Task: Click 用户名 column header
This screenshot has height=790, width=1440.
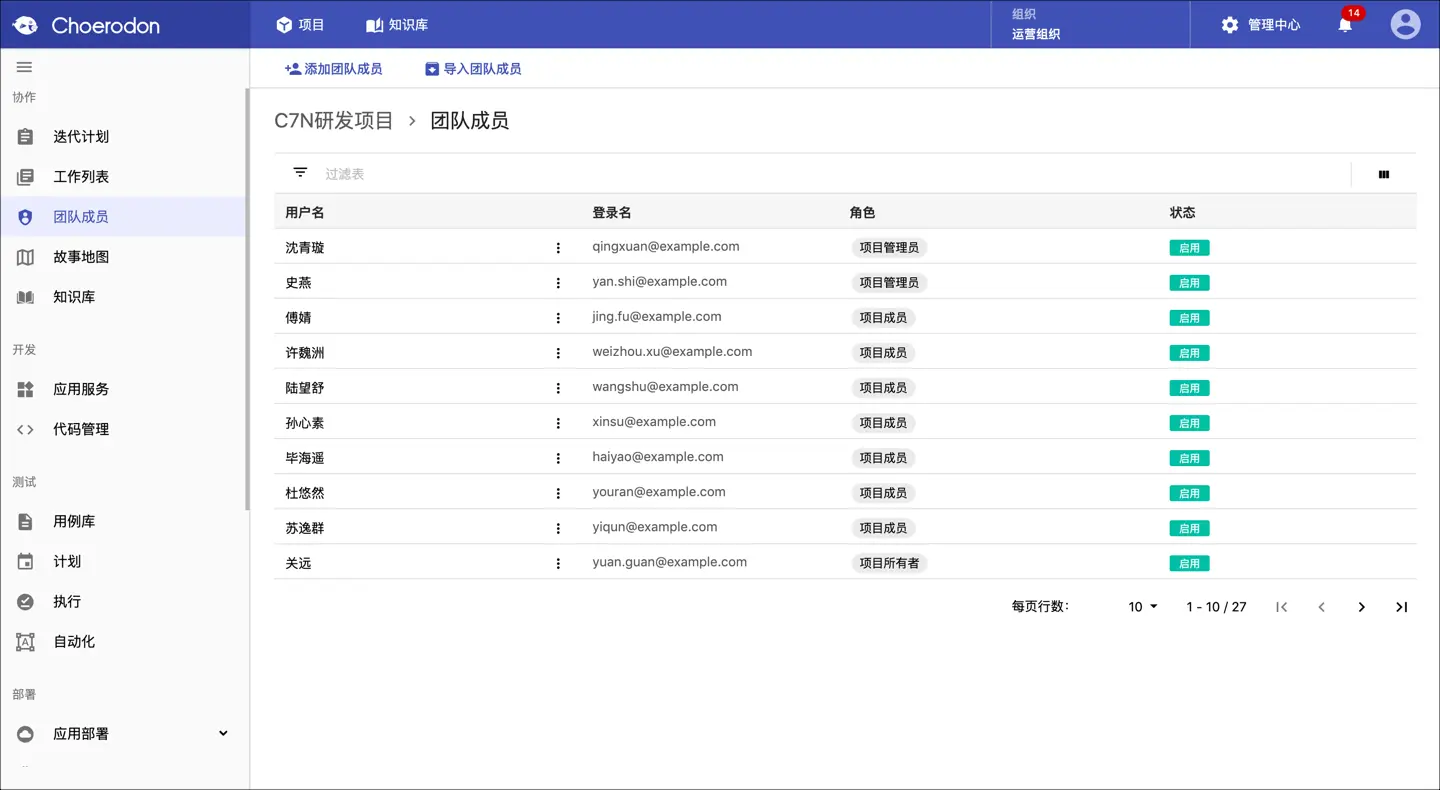Action: (305, 212)
